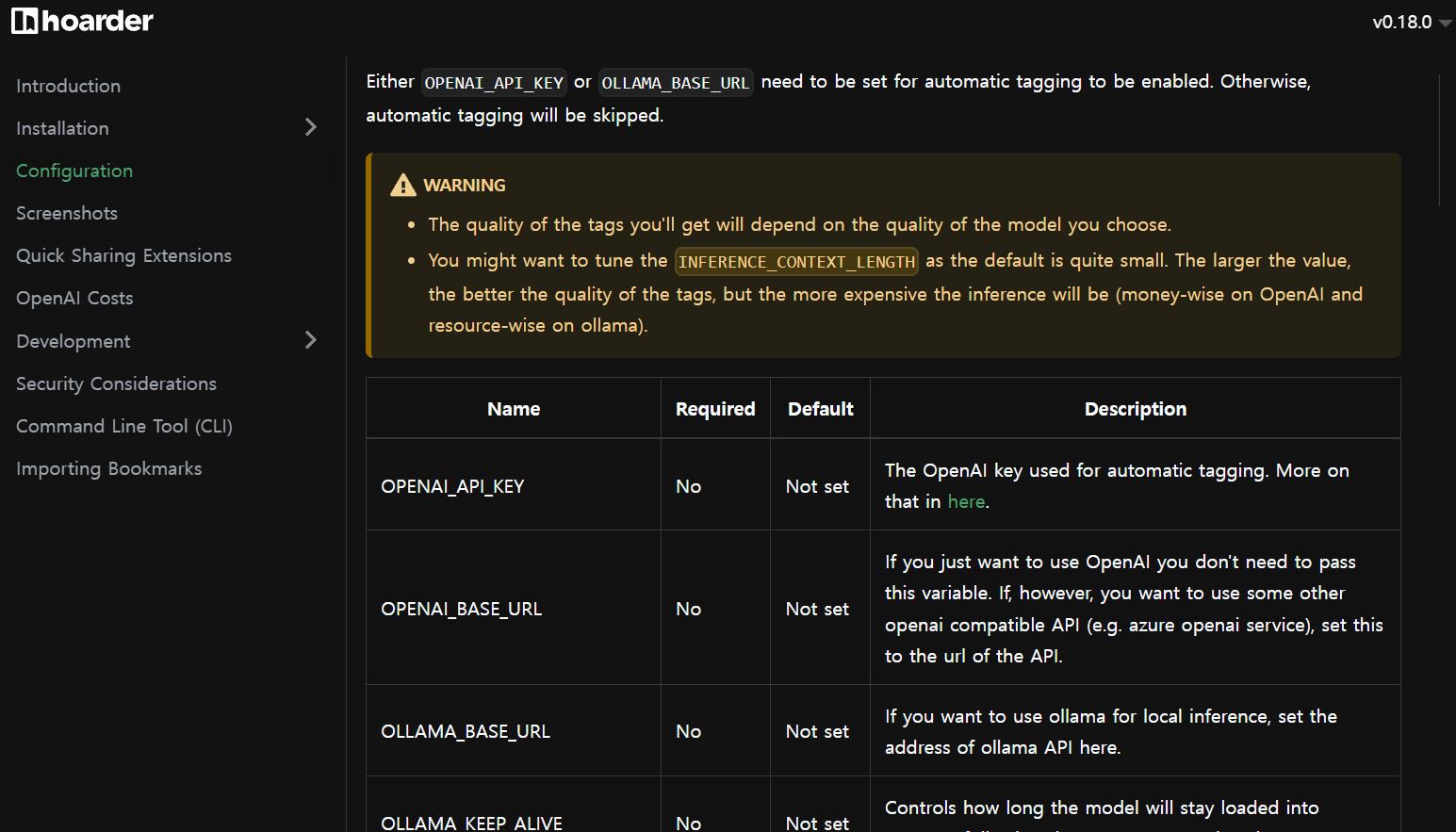Open the OpenAI Costs page
The width and height of the screenshot is (1456, 832).
click(74, 298)
